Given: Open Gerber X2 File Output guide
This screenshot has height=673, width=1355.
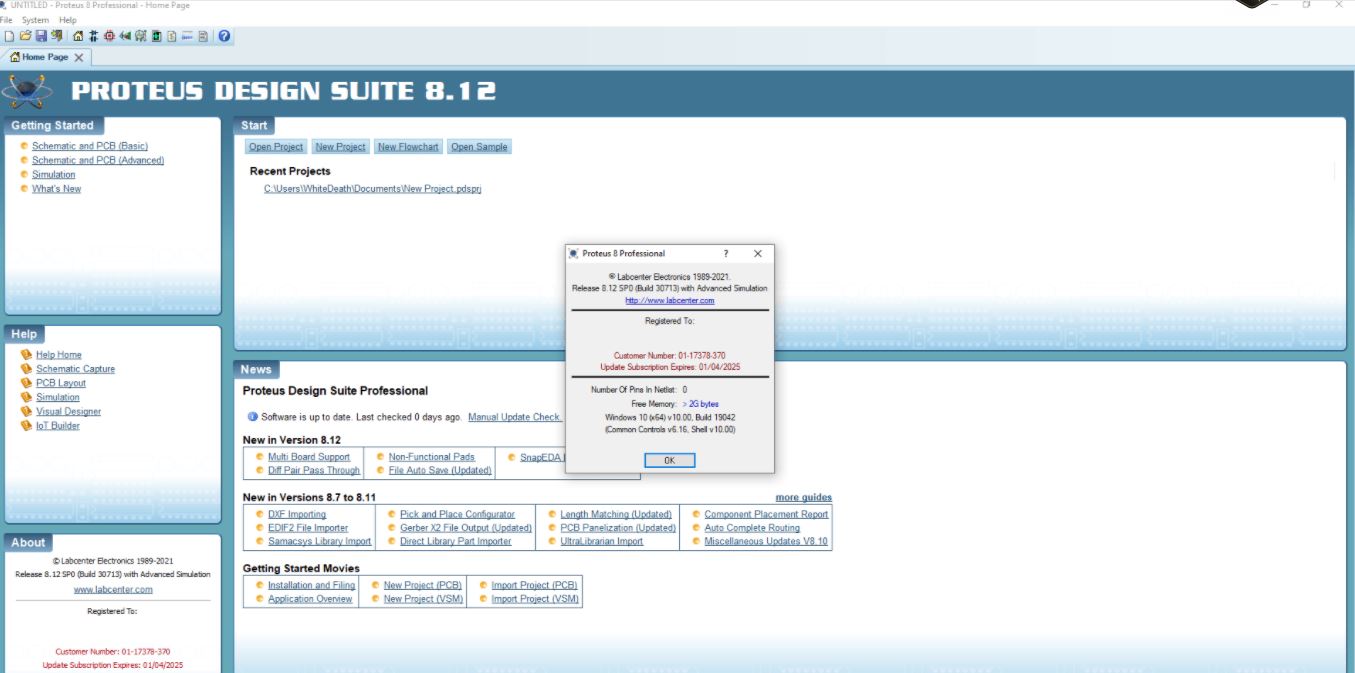Looking at the screenshot, I should coord(466,528).
